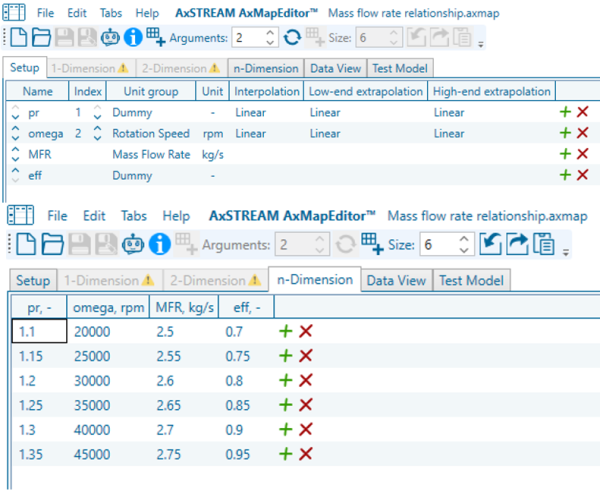Switch to Test Model tab in top window
600x491 pixels.
pyautogui.click(x=400, y=69)
